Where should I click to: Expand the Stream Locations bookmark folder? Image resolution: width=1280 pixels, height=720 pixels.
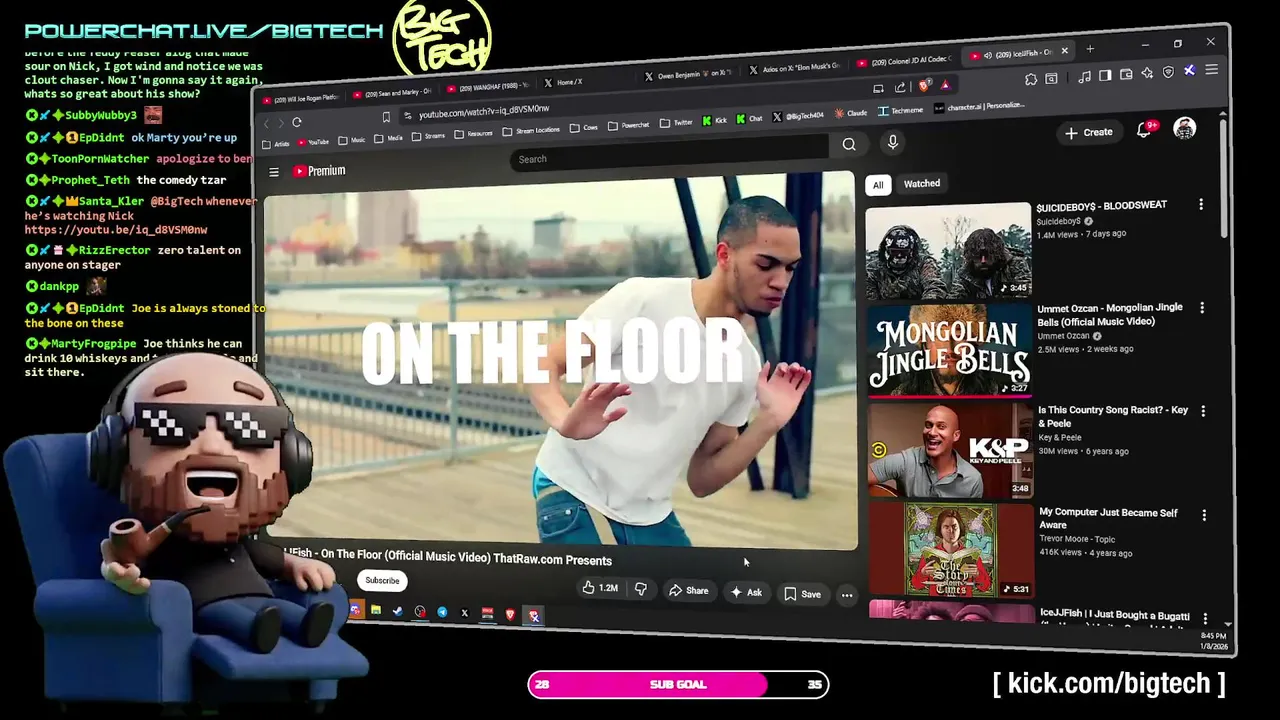click(x=531, y=131)
